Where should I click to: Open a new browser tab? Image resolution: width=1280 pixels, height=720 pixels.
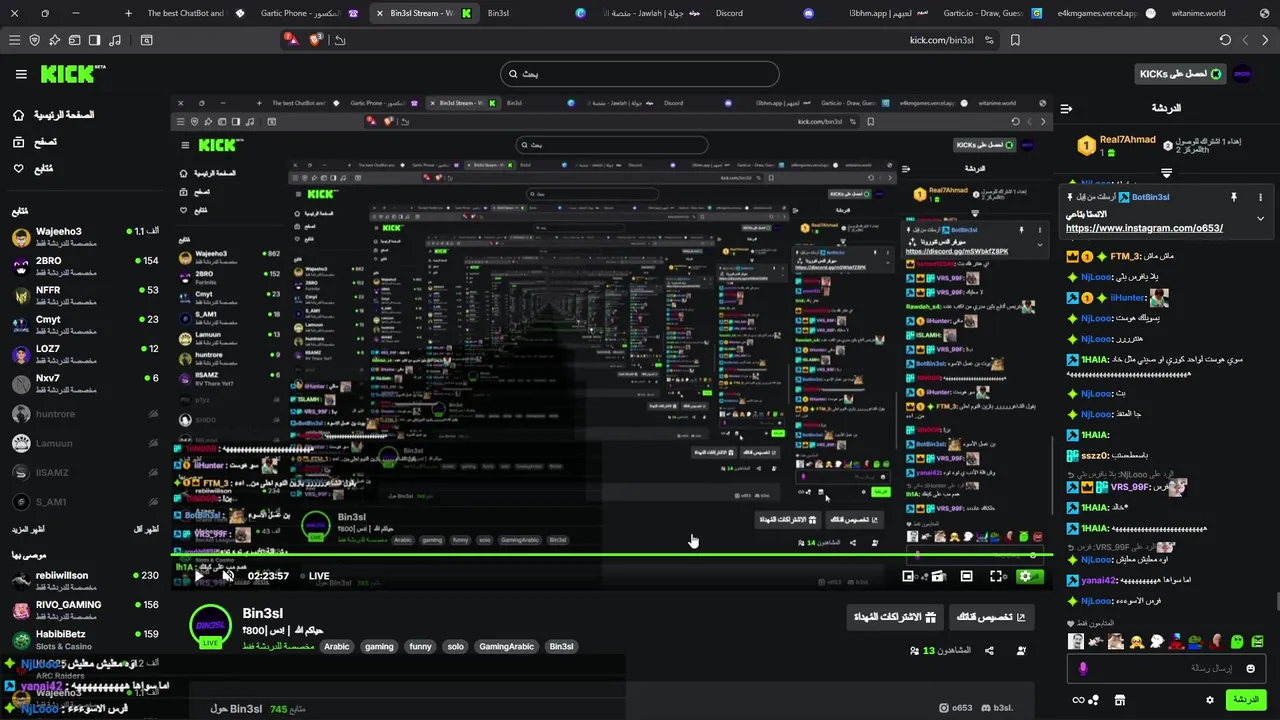pyautogui.click(x=128, y=13)
